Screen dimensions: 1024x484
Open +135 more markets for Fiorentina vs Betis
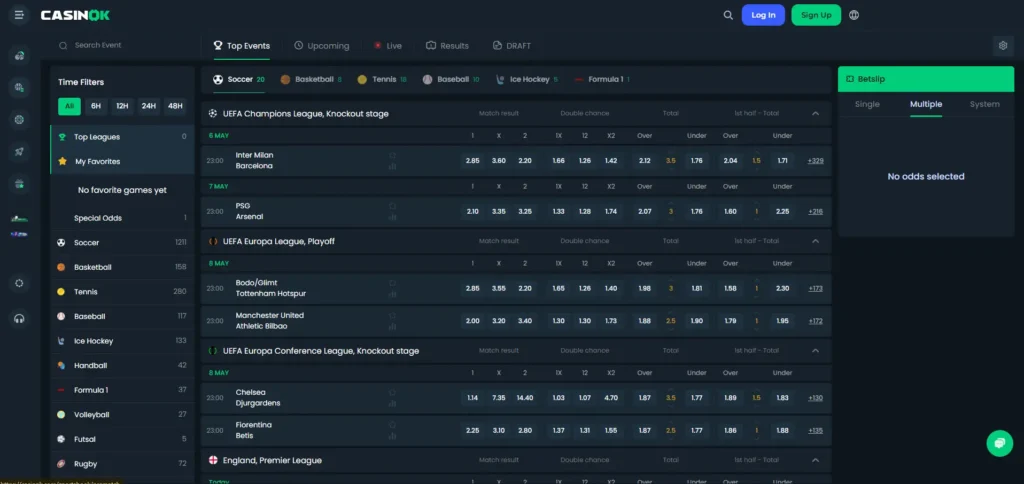coord(815,430)
